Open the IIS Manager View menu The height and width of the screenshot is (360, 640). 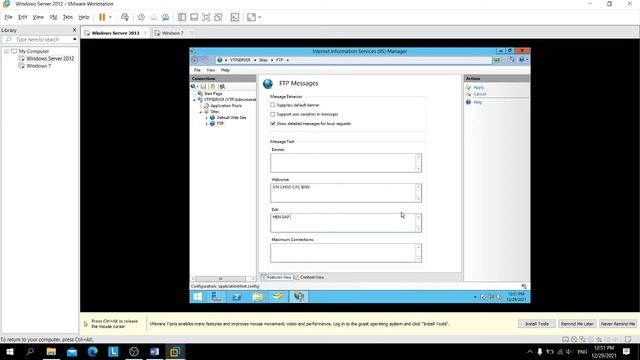(211, 70)
